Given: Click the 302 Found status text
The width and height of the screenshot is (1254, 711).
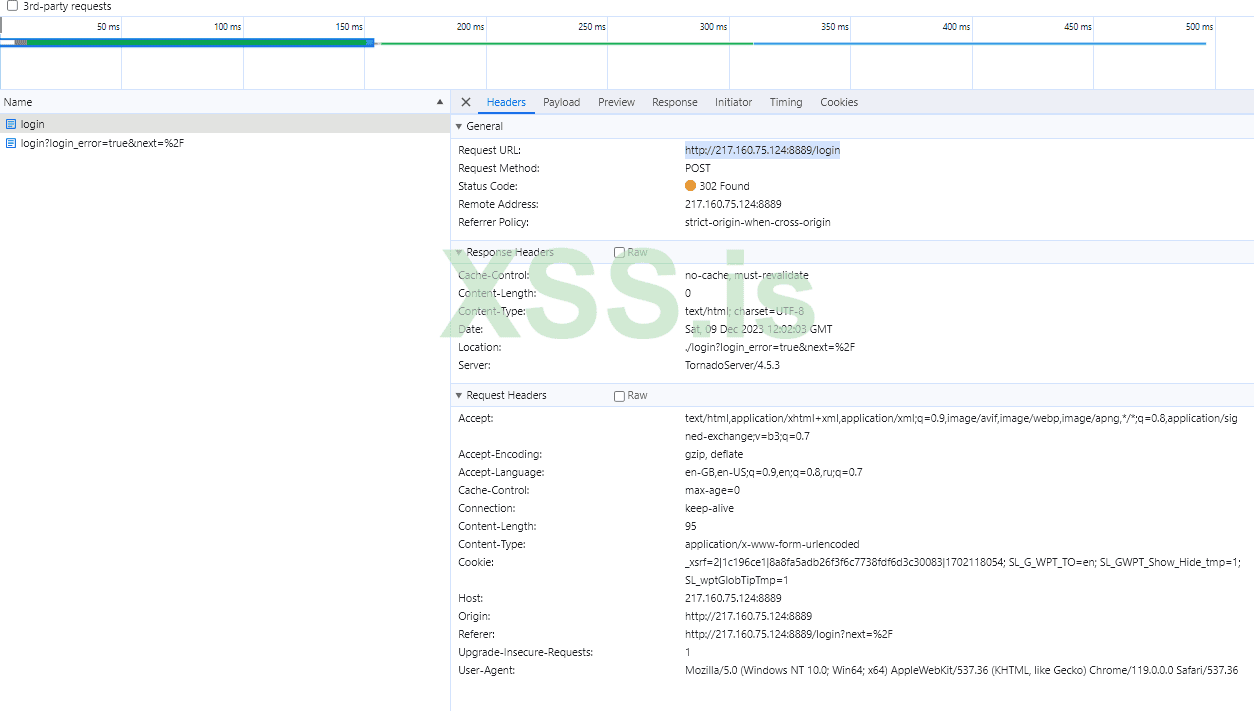Looking at the screenshot, I should pos(724,186).
